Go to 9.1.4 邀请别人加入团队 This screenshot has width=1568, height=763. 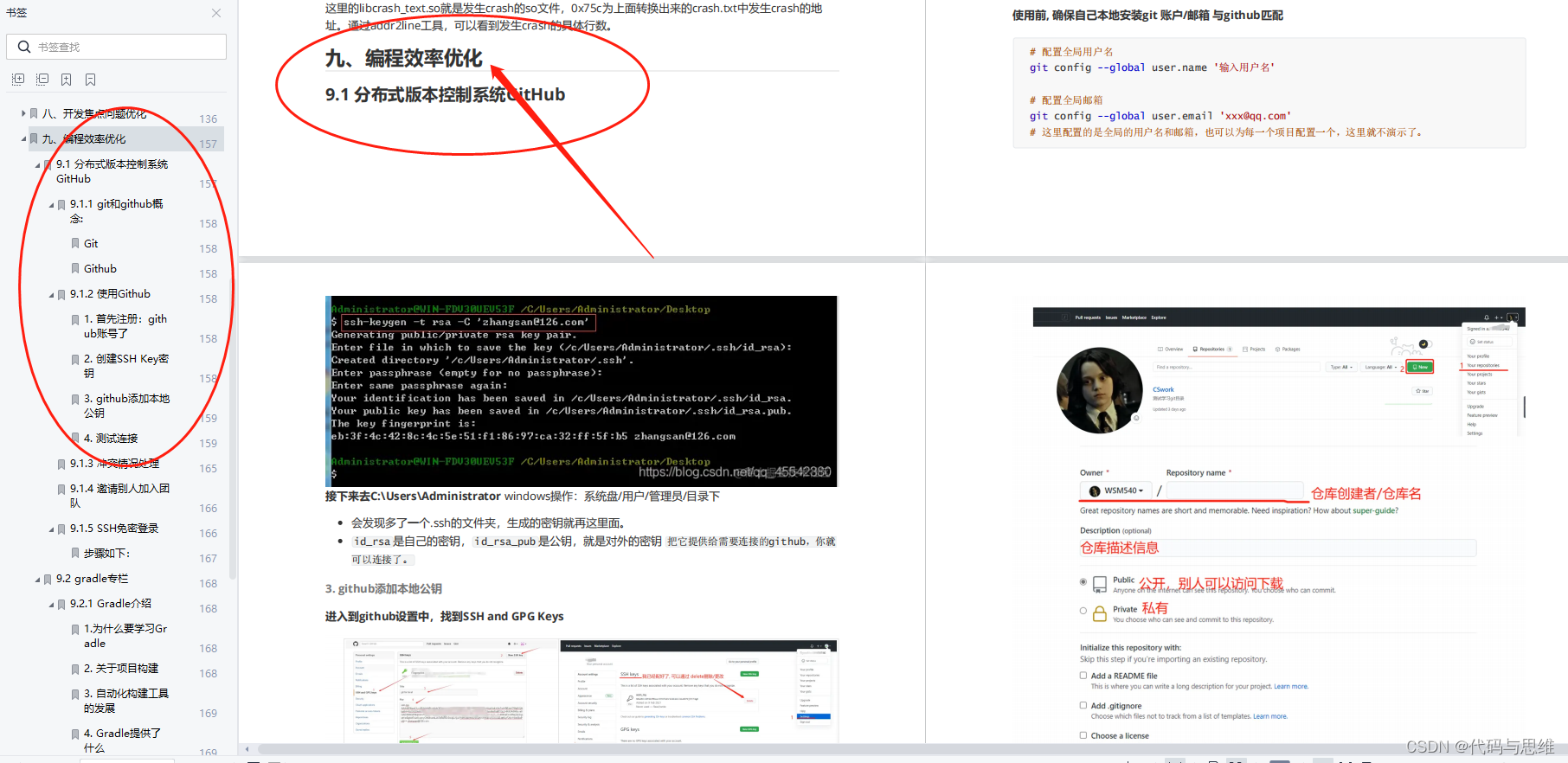point(119,496)
